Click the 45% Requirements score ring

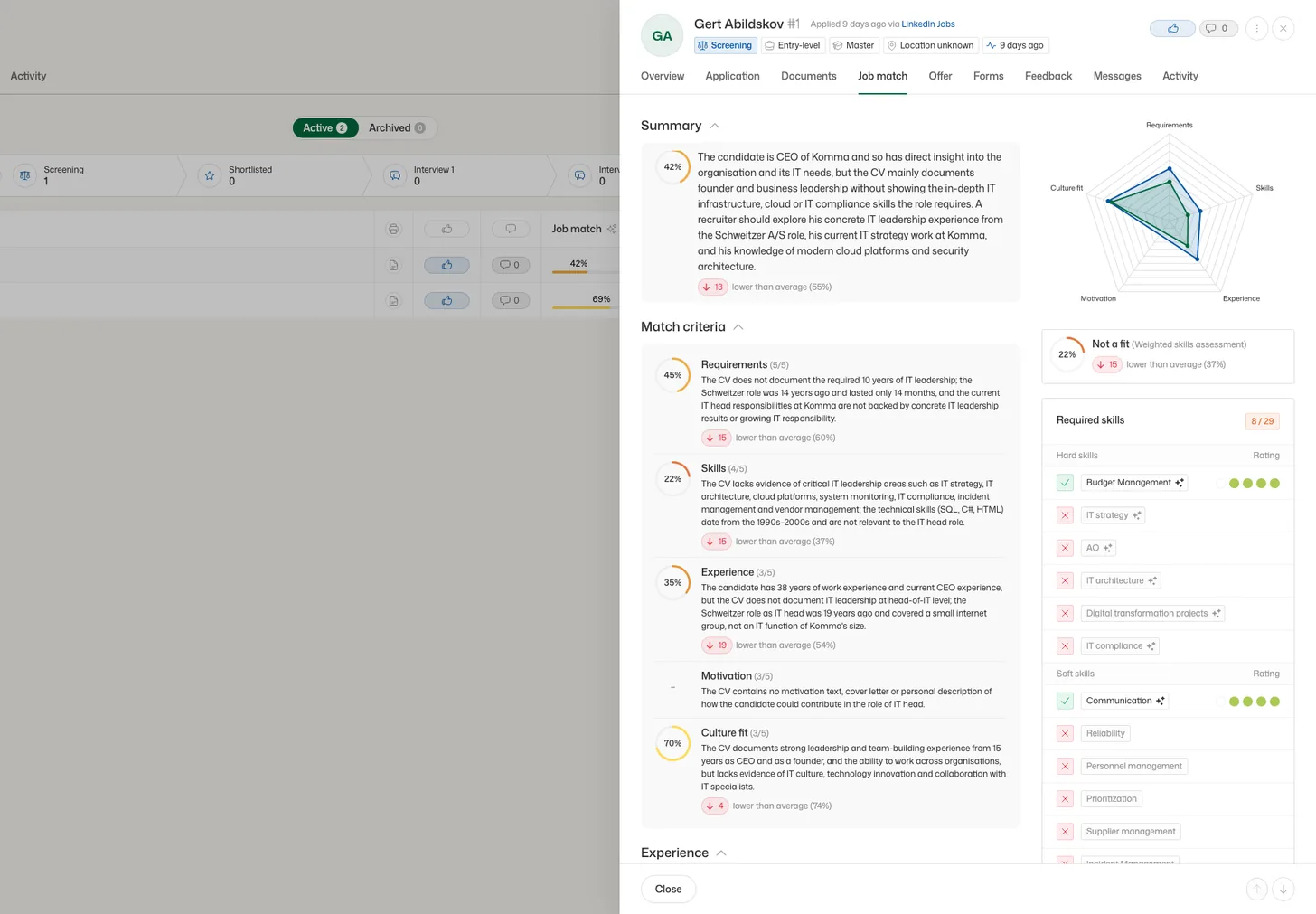tap(672, 375)
